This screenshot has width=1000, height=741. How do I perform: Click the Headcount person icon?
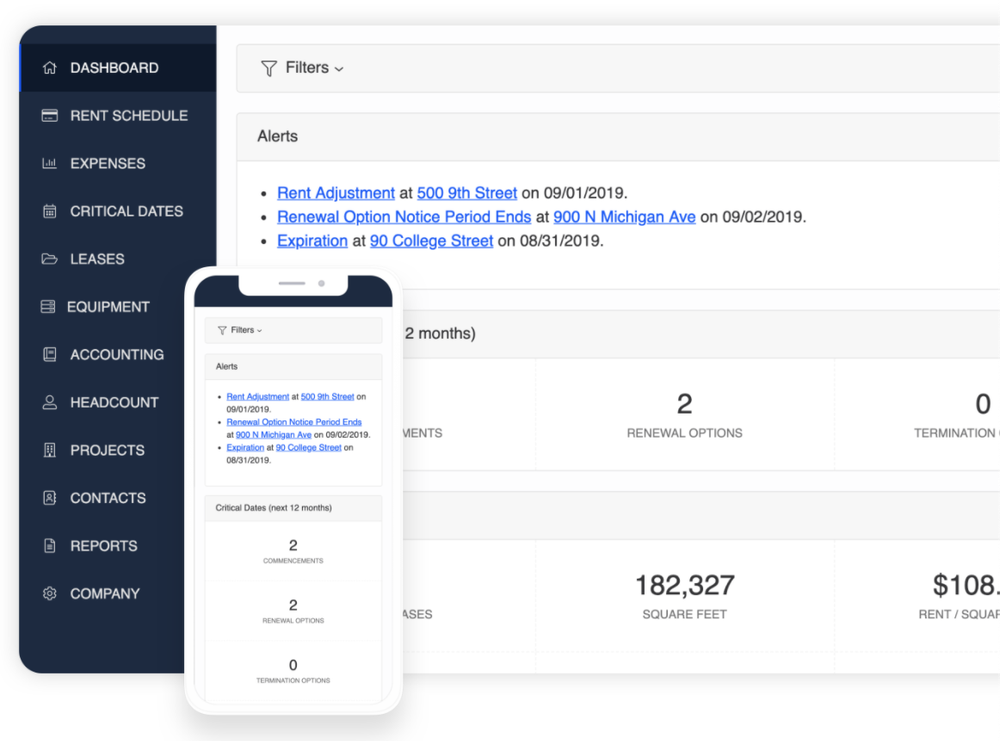coord(49,402)
